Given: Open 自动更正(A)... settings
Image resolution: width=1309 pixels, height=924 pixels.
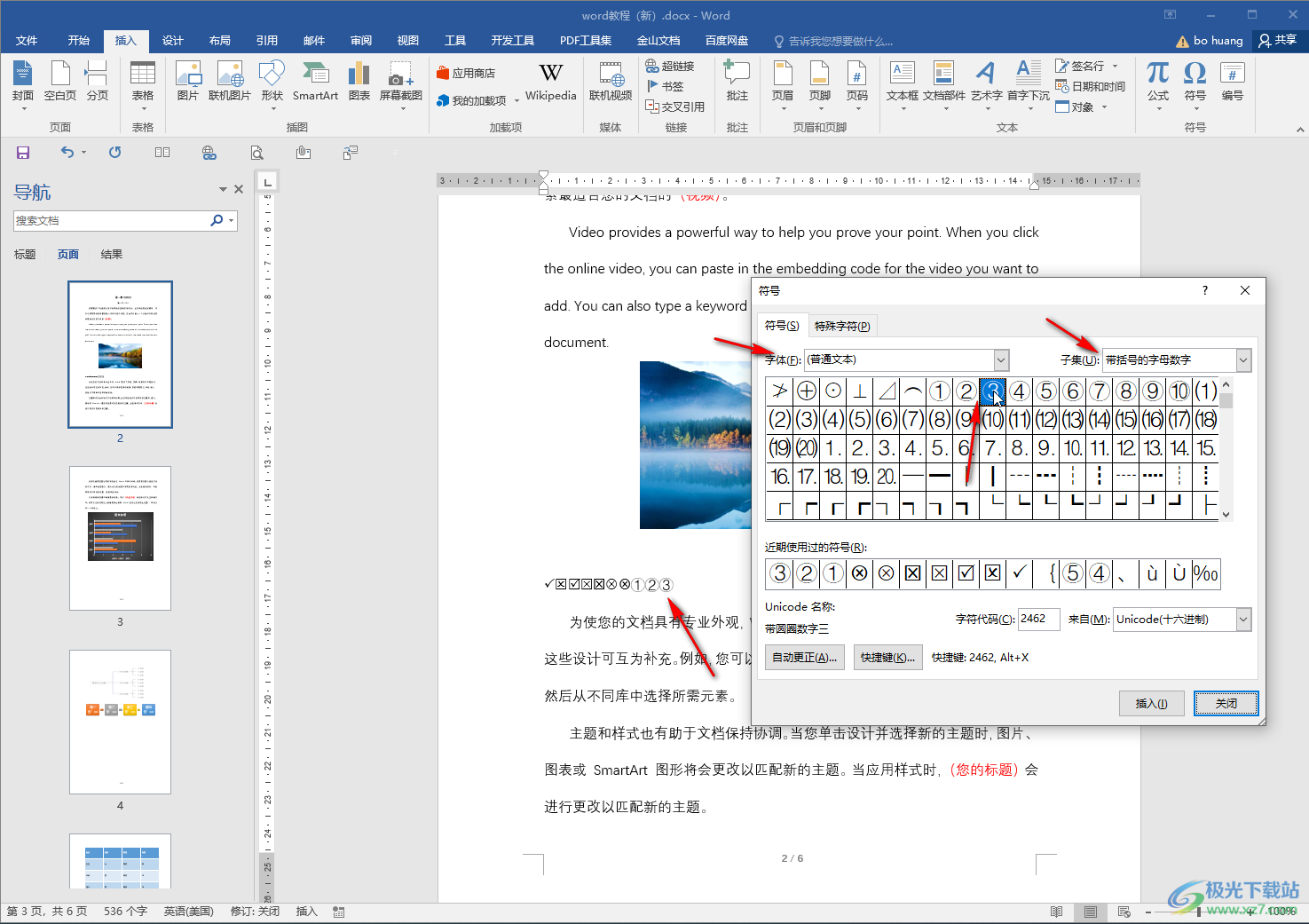Looking at the screenshot, I should [805, 658].
